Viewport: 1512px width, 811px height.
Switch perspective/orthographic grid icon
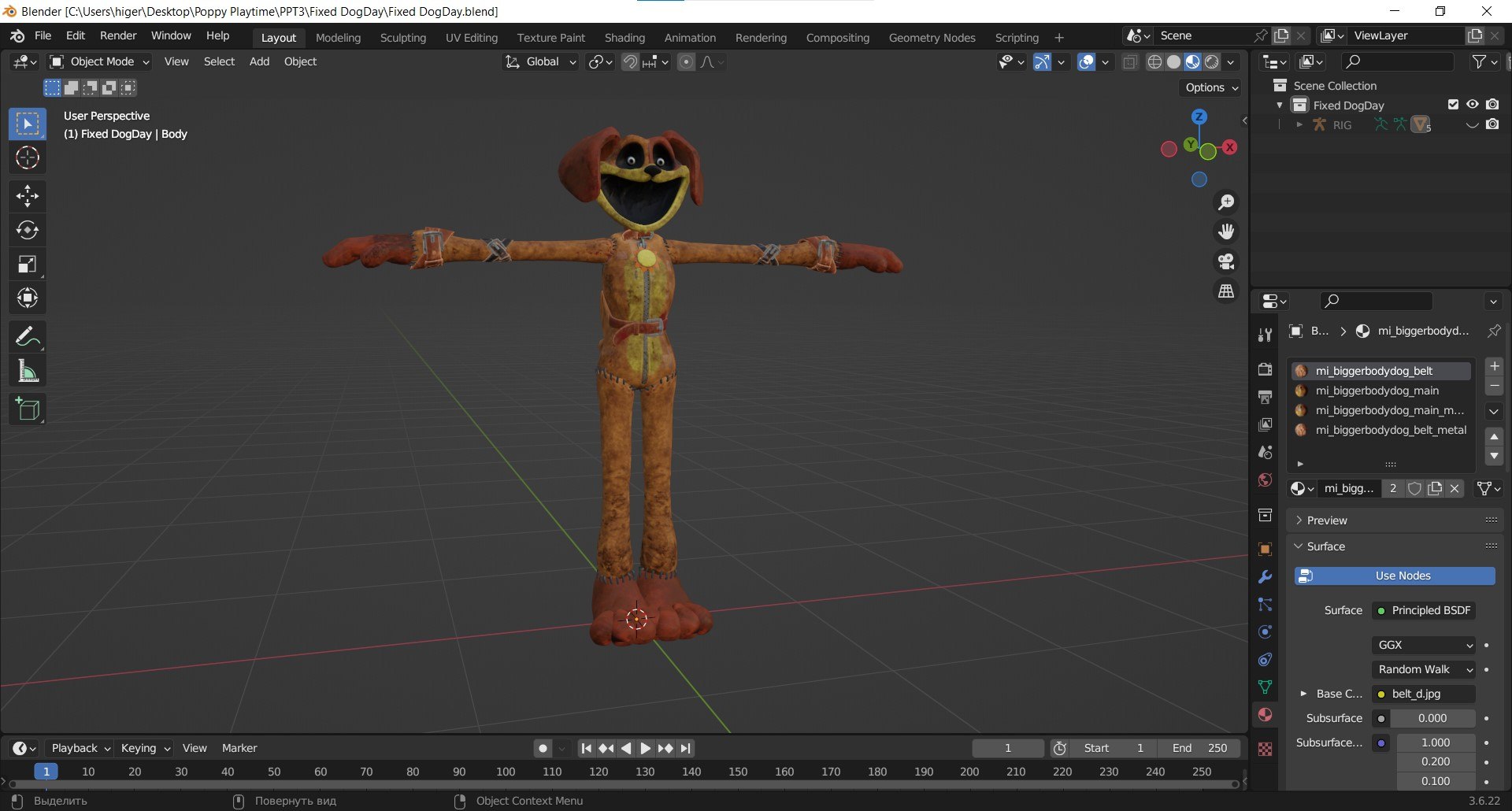coord(1226,291)
